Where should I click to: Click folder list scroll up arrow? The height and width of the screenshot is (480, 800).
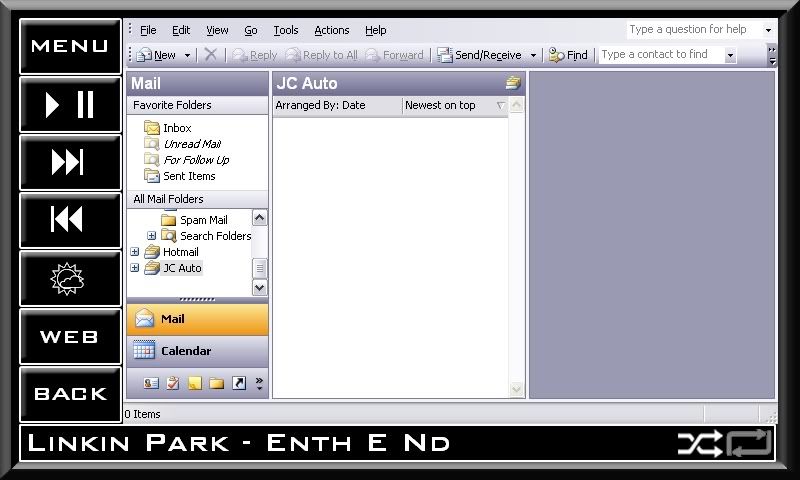[x=259, y=218]
